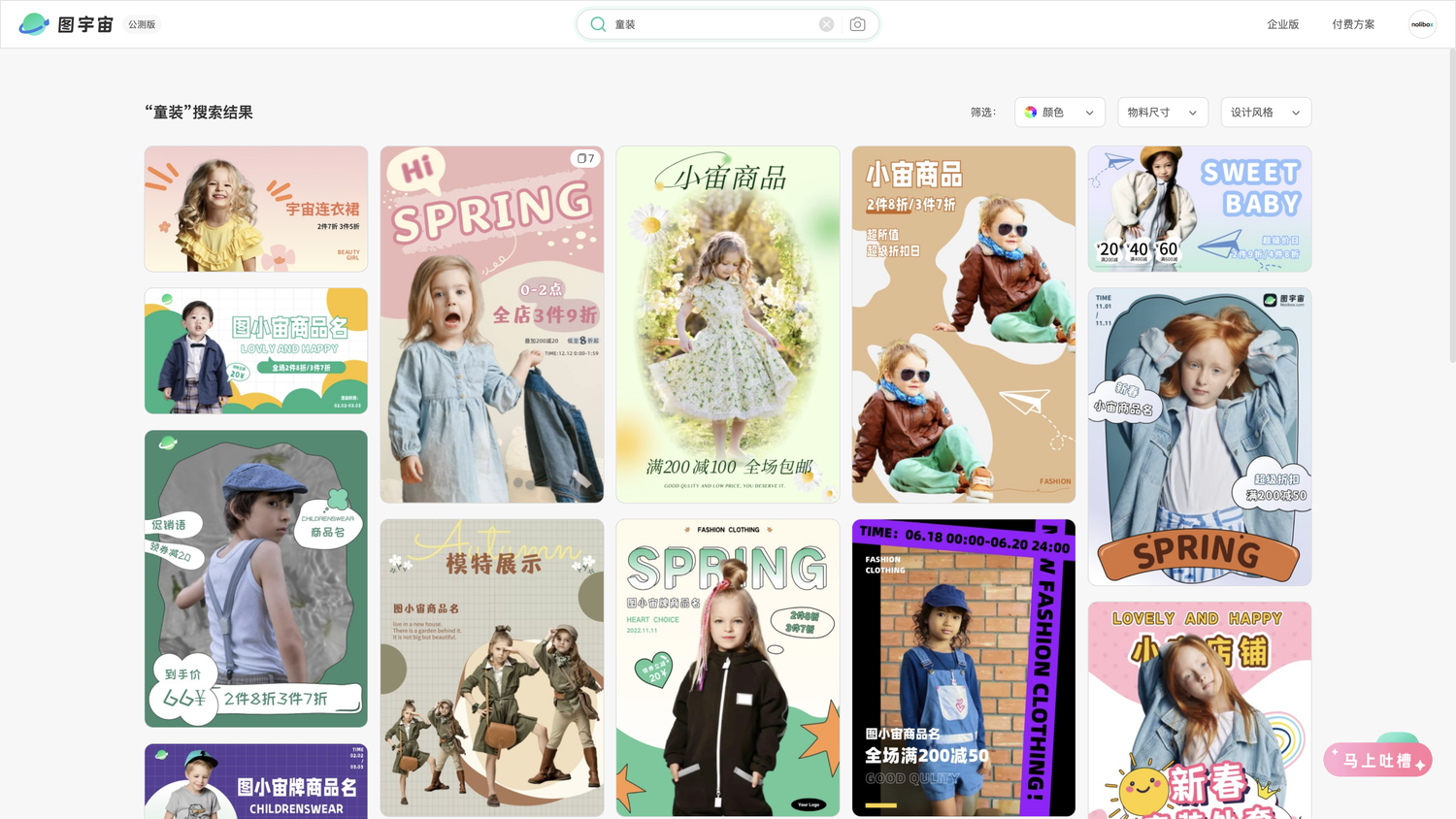Screen dimensions: 1456x819
Task: Click the page vertical scrollbar
Action: pos(1452,206)
